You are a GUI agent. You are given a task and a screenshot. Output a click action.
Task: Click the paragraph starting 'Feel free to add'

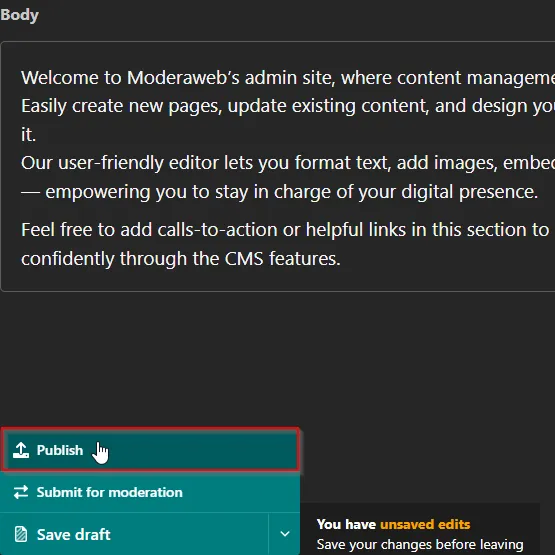coord(285,244)
